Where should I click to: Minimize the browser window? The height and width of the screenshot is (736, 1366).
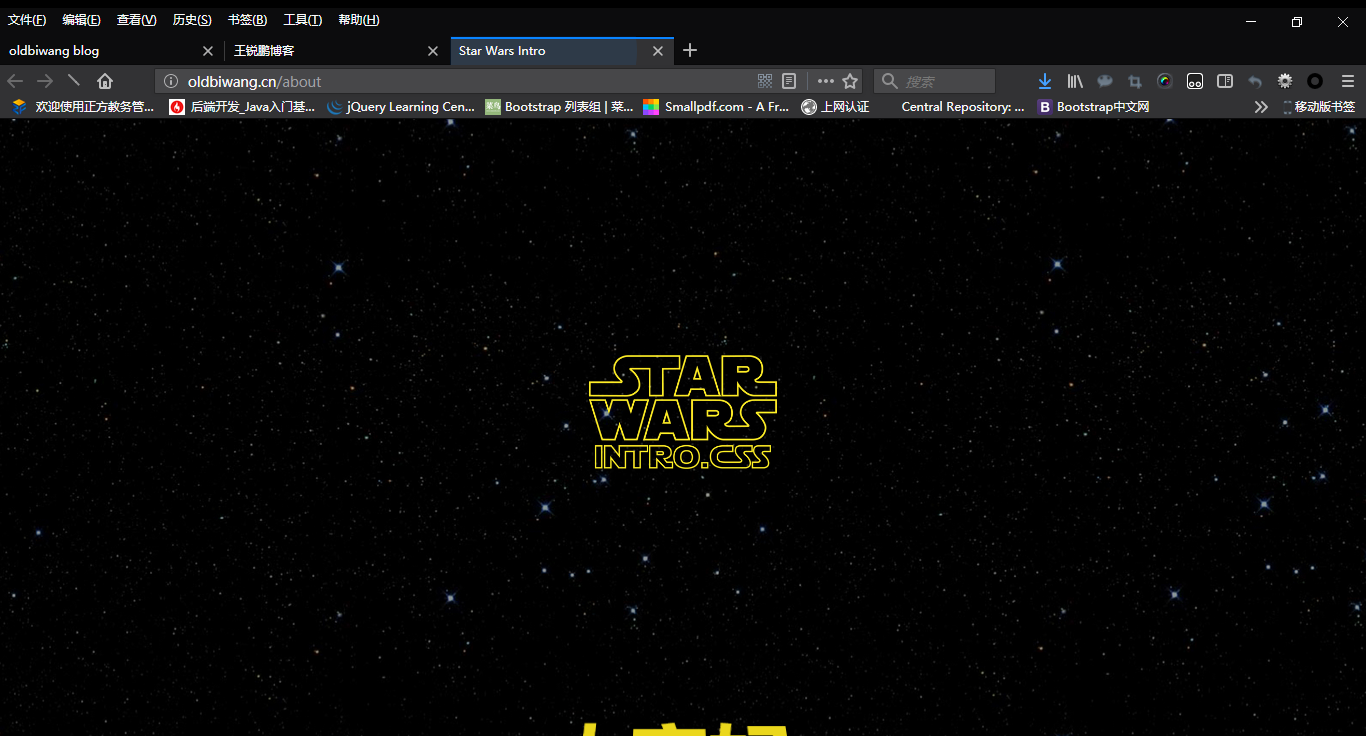tap(1251, 21)
